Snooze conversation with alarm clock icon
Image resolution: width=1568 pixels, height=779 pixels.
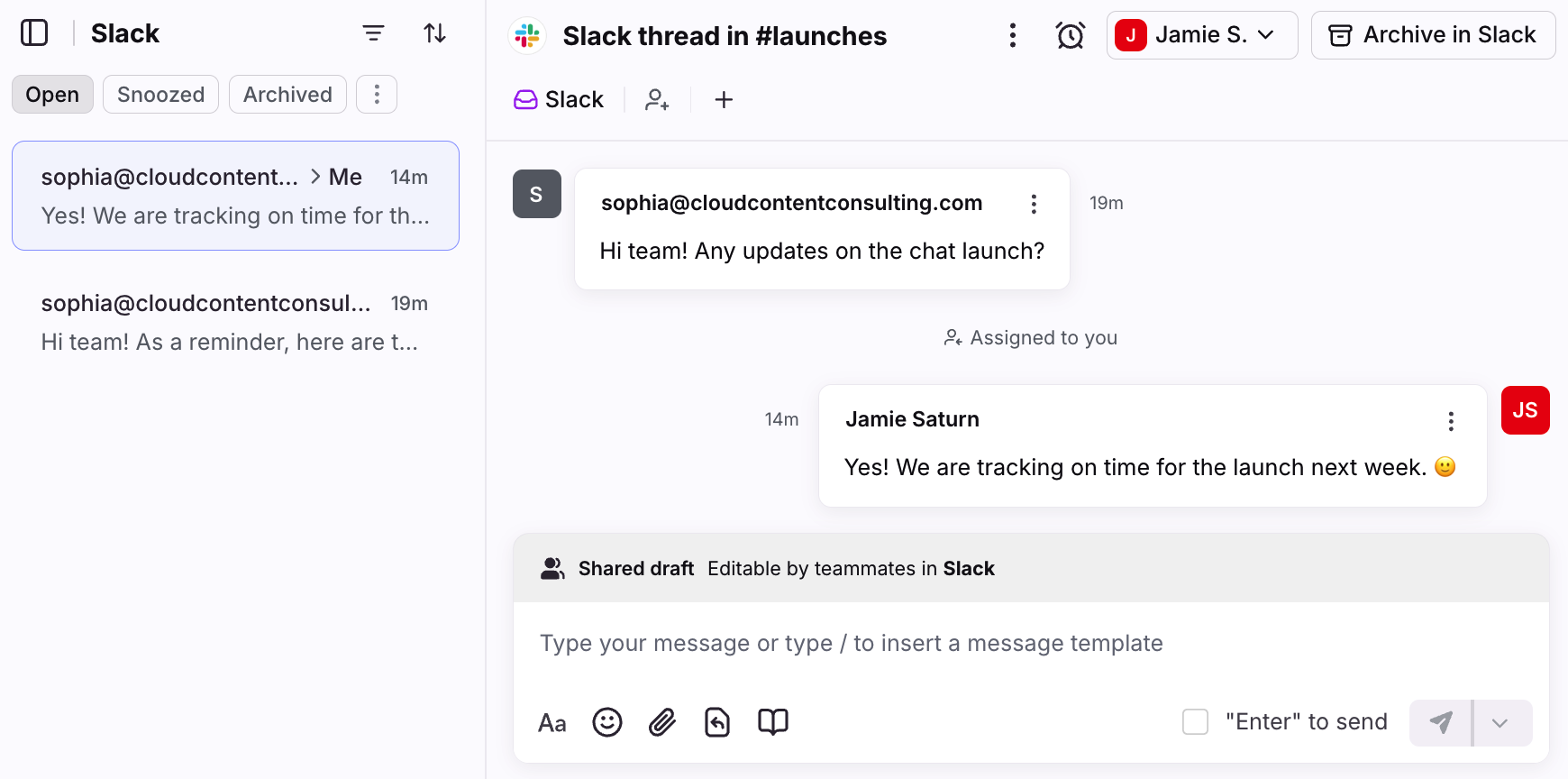[1070, 35]
